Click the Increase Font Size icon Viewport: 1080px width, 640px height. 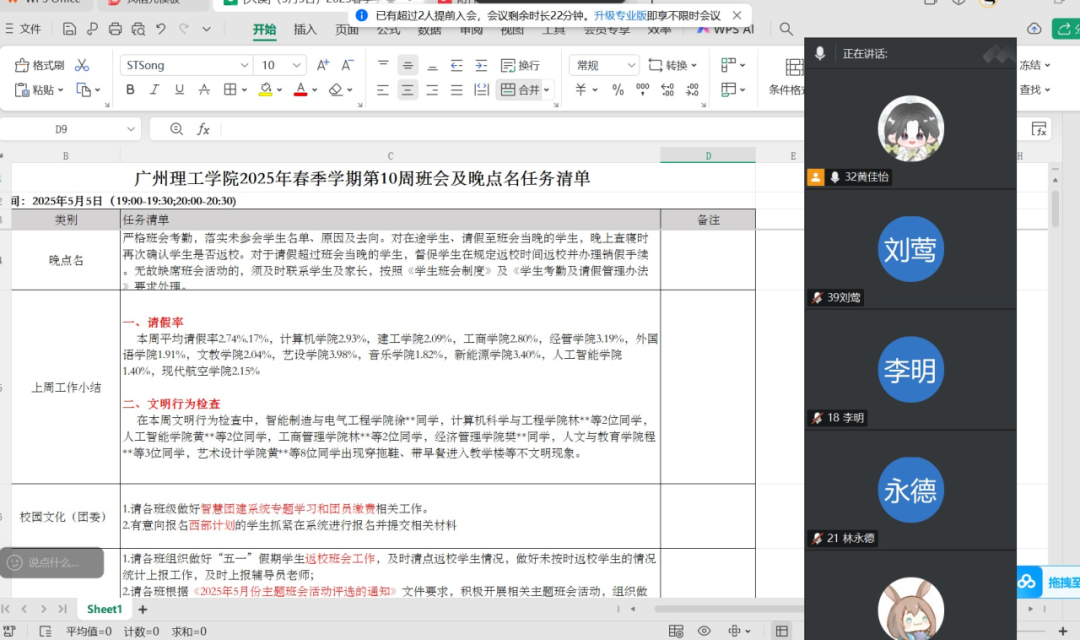coord(322,66)
